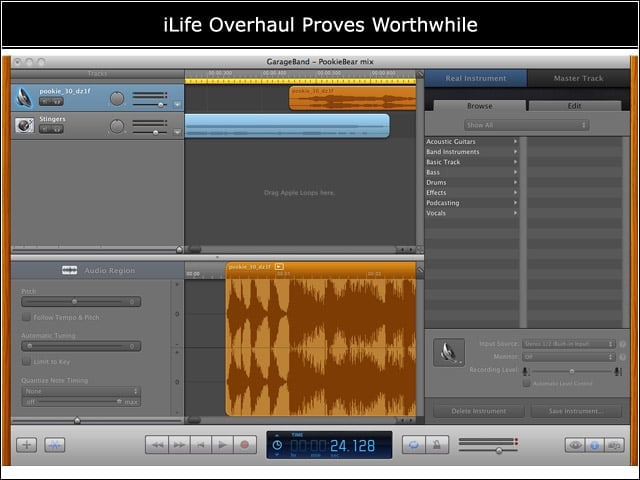640x480 pixels.
Task: Click the Recording Level slider
Action: click(572, 371)
